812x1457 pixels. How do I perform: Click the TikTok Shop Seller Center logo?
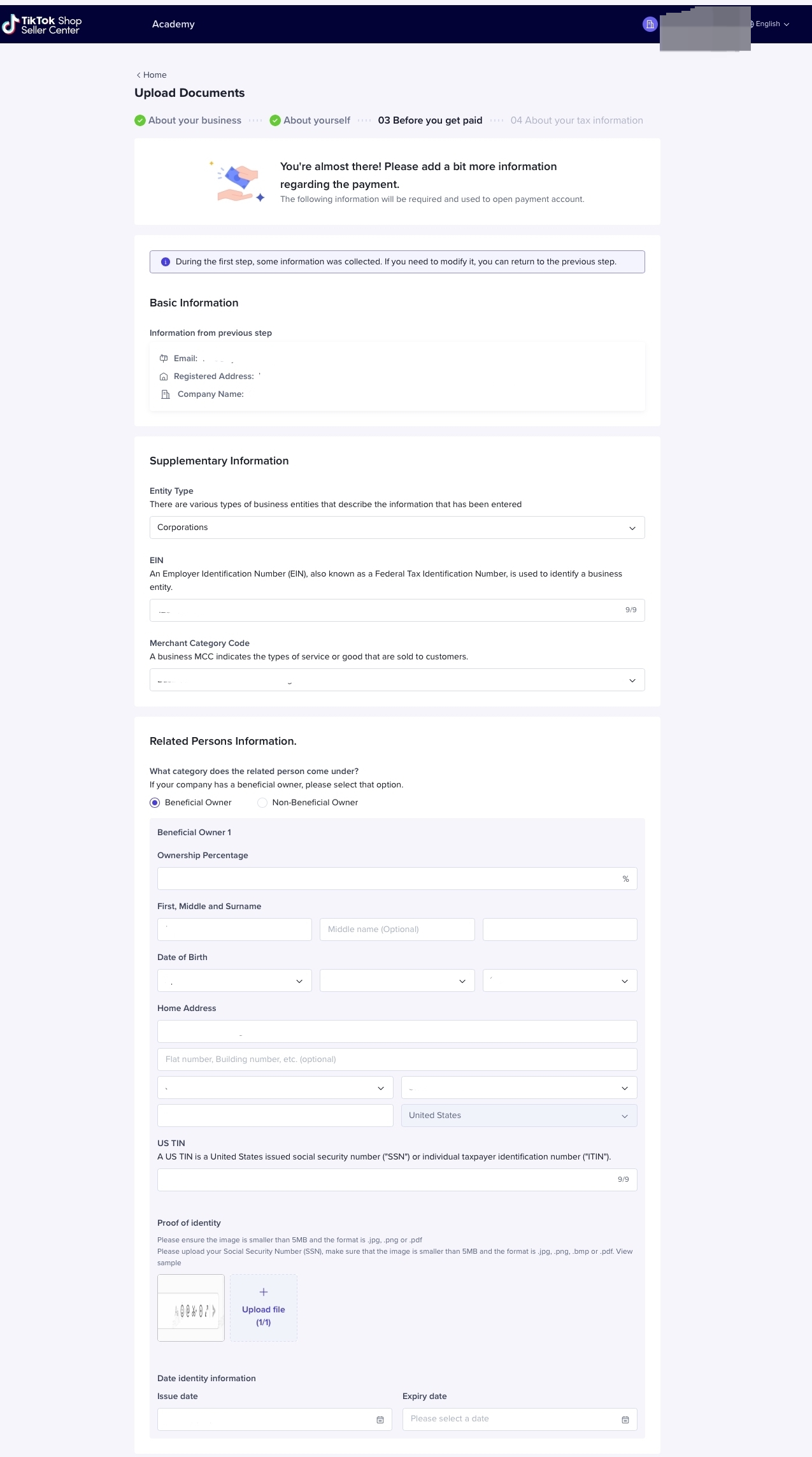[x=42, y=25]
